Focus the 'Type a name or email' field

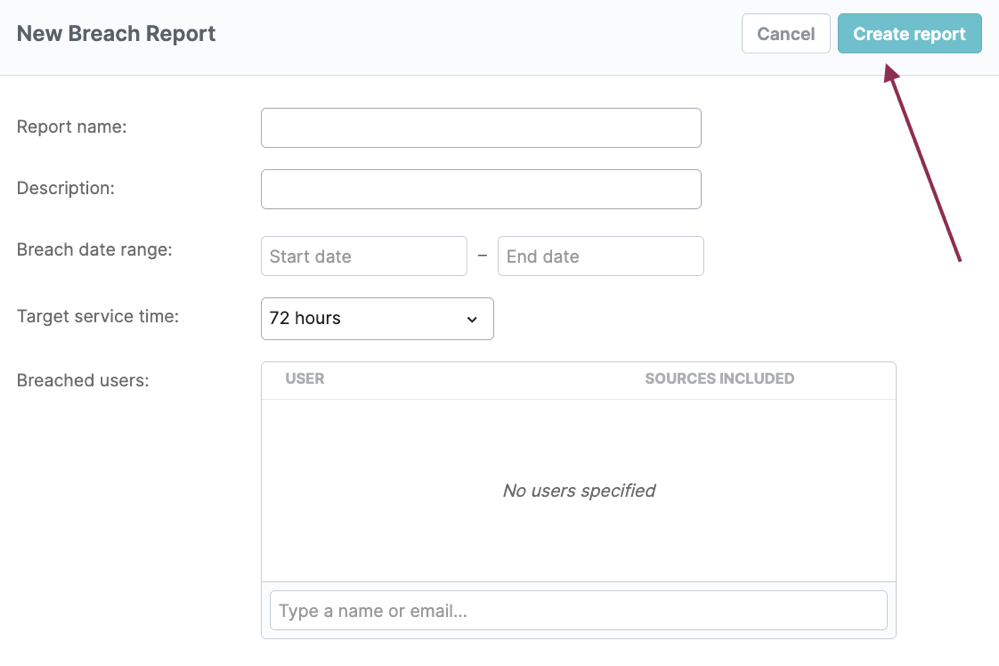[579, 611]
